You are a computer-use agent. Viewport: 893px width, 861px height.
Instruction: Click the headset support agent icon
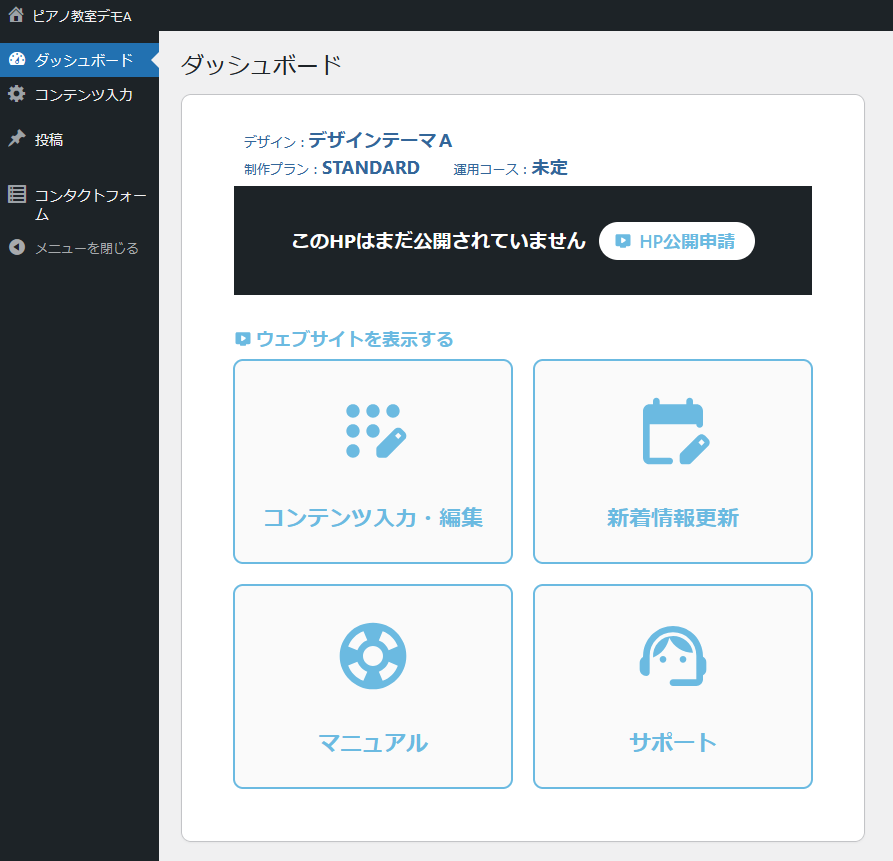click(x=673, y=656)
